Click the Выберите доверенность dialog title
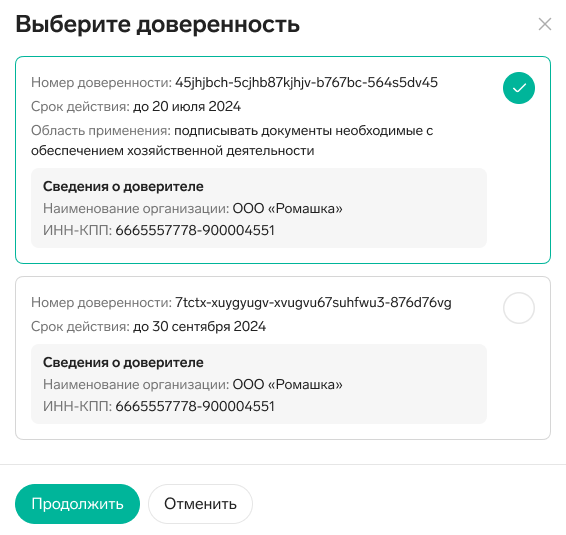The image size is (566, 535). (x=158, y=25)
